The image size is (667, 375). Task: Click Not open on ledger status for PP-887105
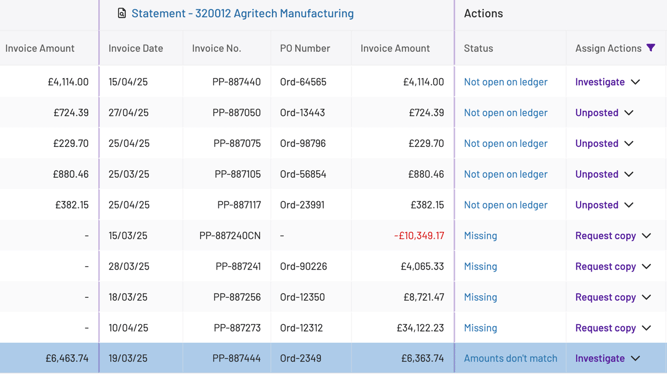click(505, 174)
